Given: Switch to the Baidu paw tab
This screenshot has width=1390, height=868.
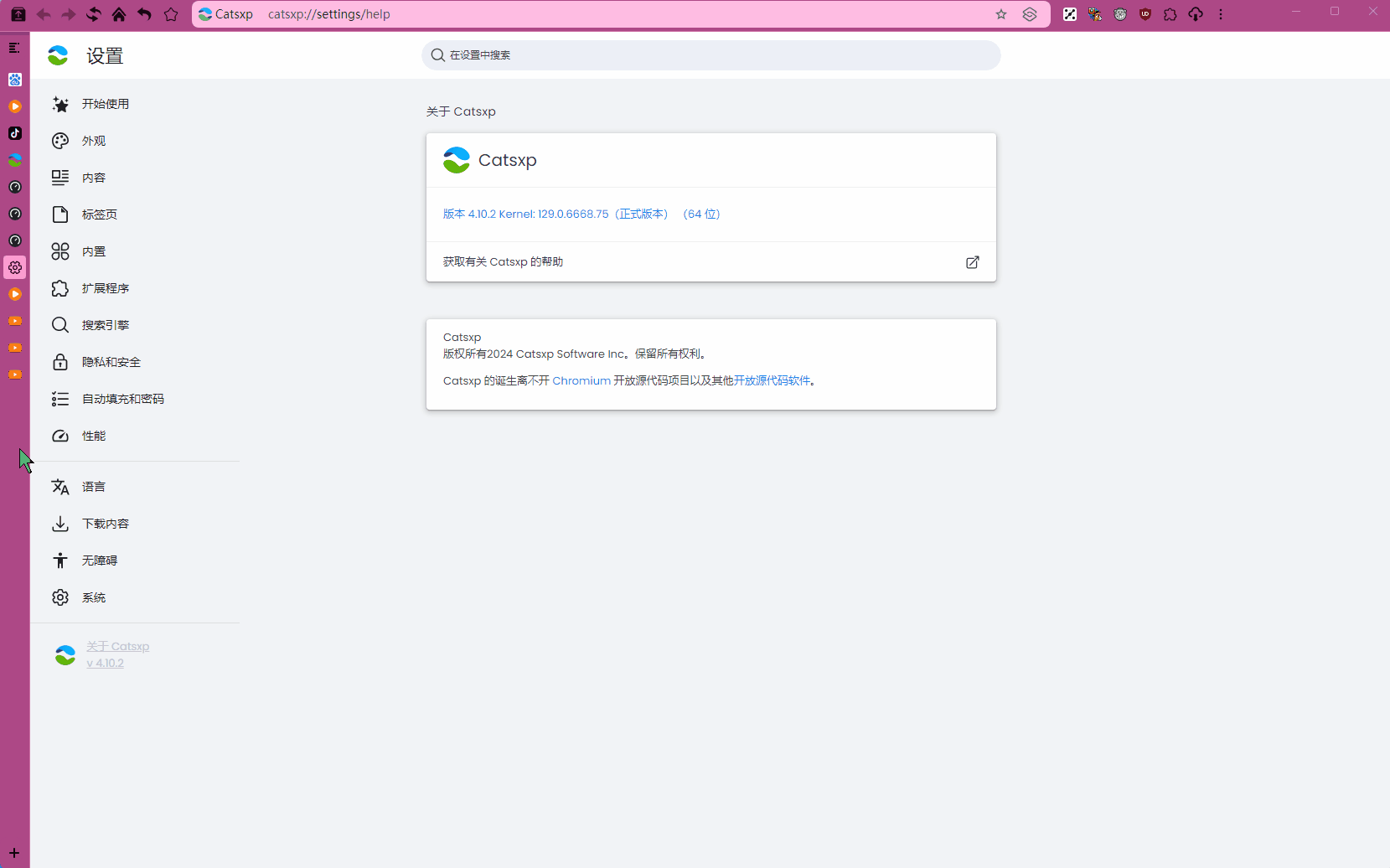Looking at the screenshot, I should click(15, 80).
